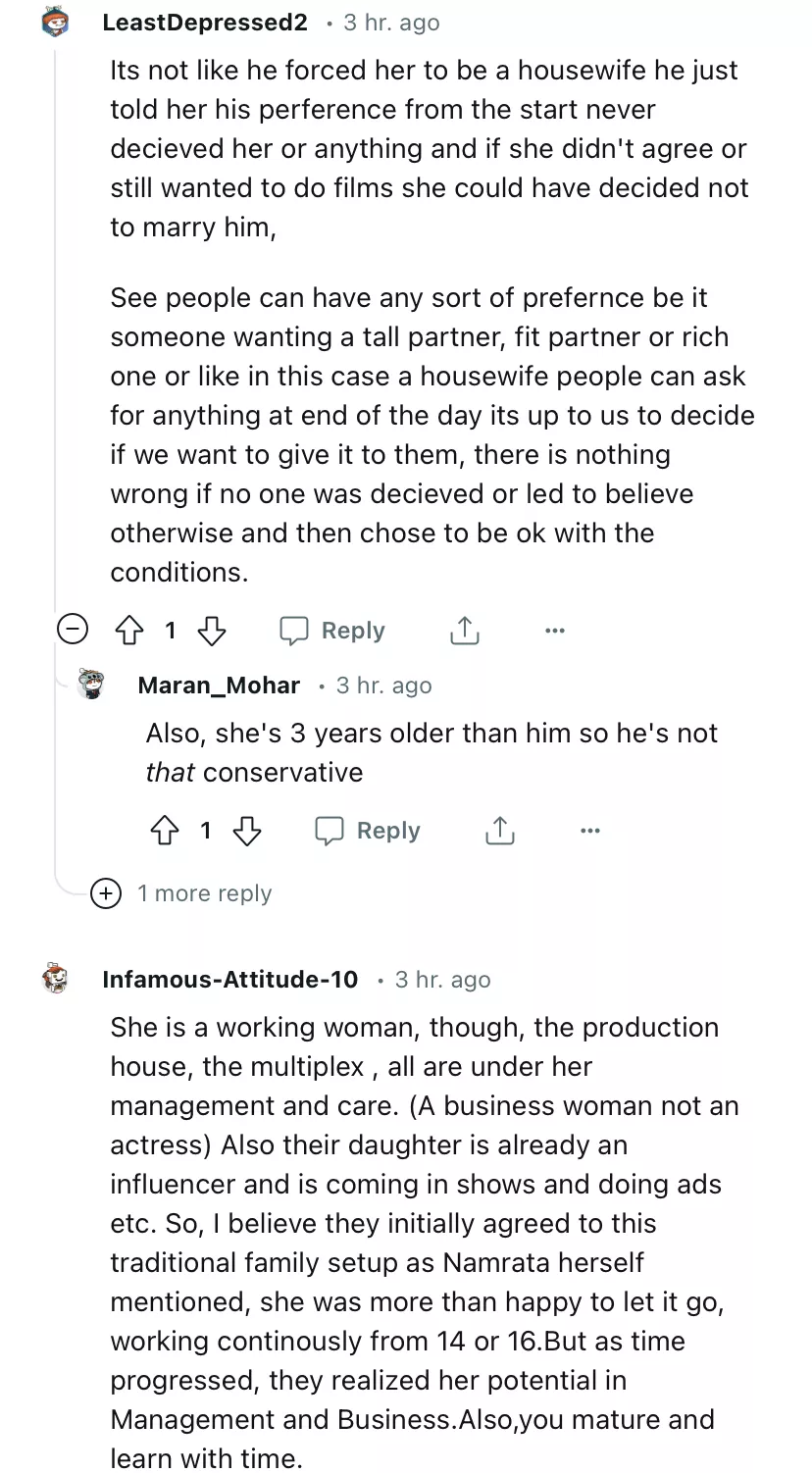Upvote LeastDepressed2's comment
The height and width of the screenshot is (1473, 812).
pos(129,631)
